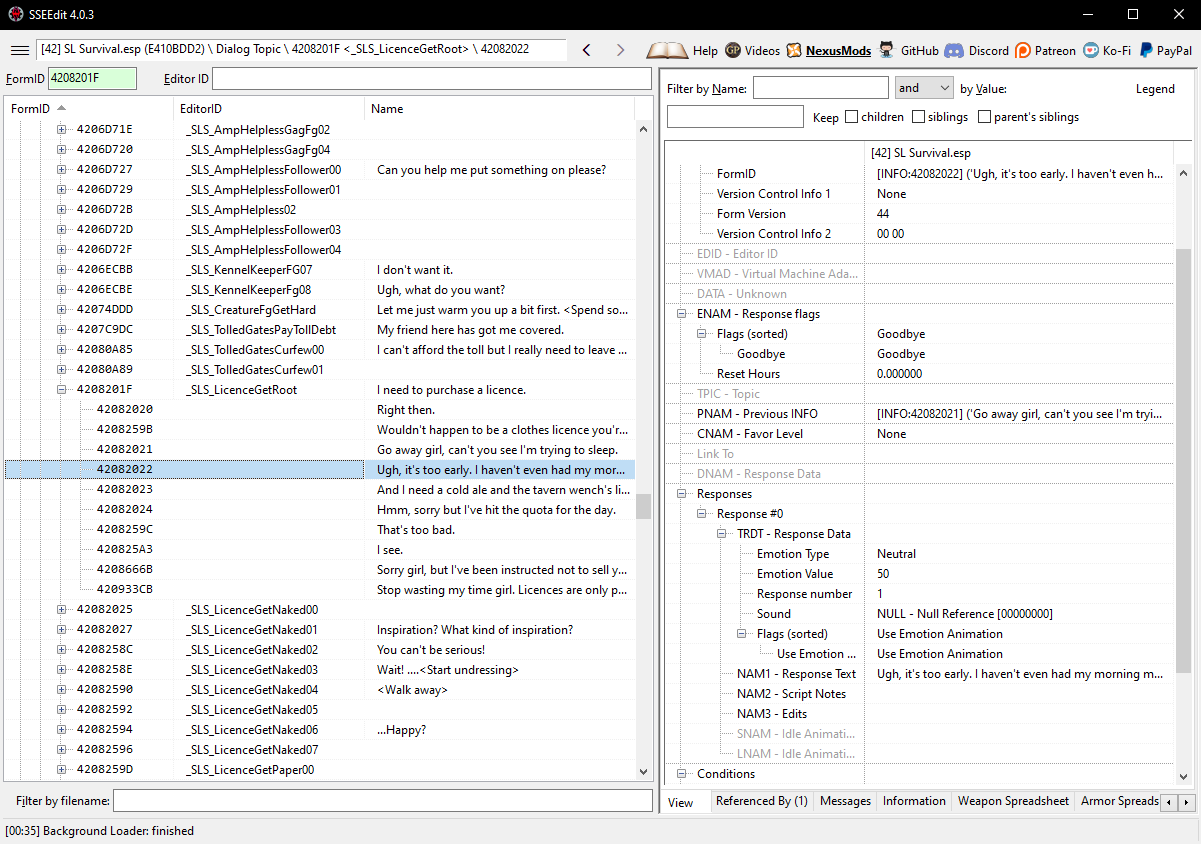This screenshot has height=844, width=1201.
Task: Go back with the left arrow
Action: point(587,50)
